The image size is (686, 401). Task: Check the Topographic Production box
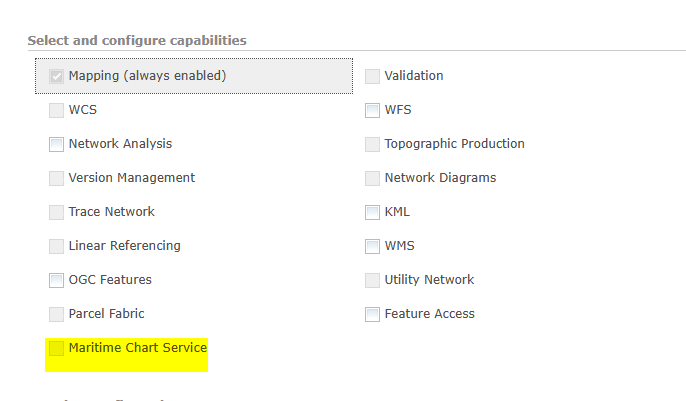pos(372,144)
